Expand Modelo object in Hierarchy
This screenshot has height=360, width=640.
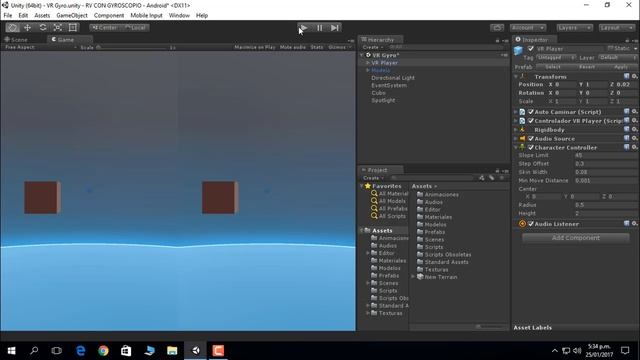pos(368,70)
